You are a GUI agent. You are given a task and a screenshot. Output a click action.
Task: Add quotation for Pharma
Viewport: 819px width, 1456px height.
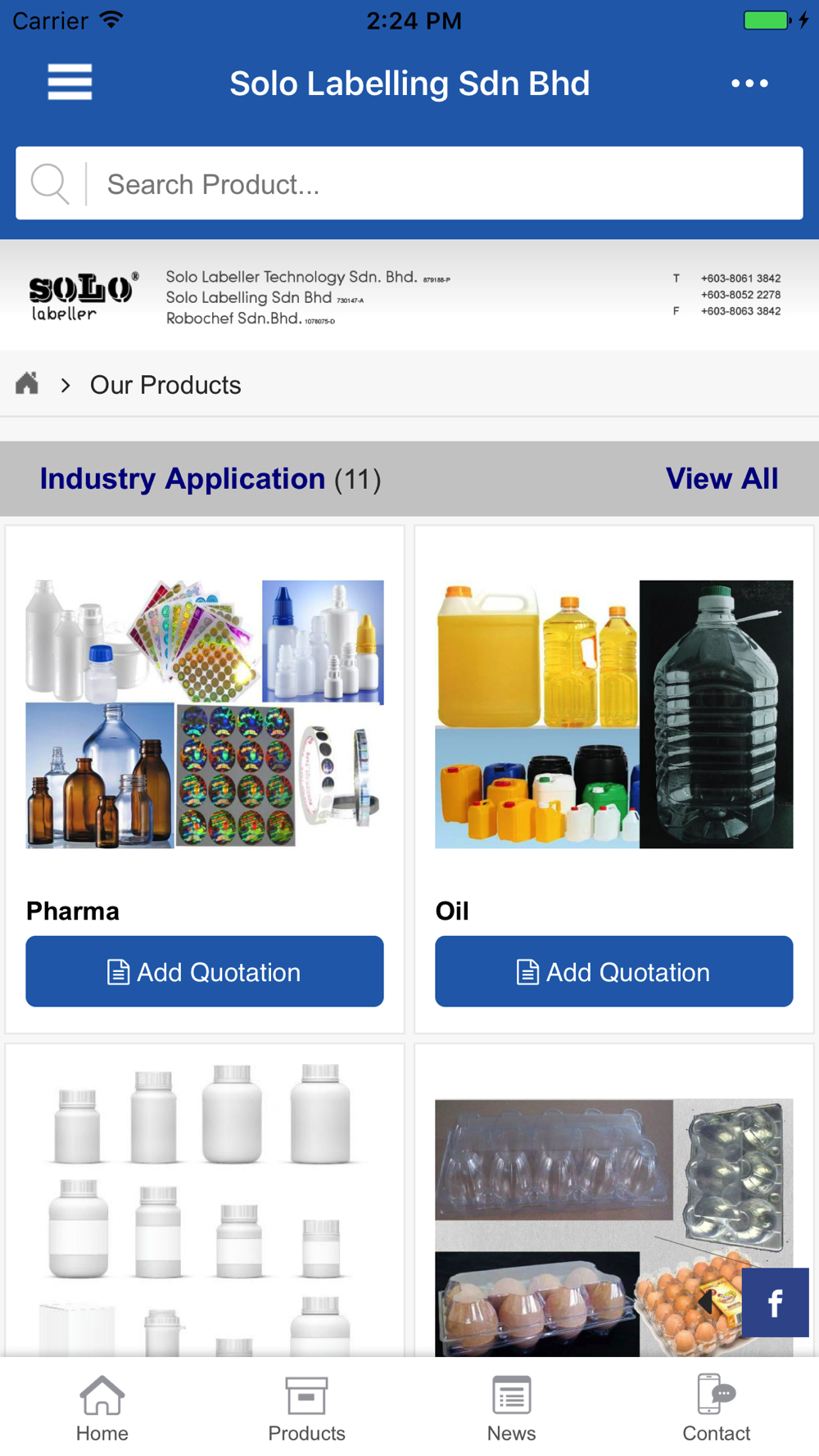pos(205,971)
